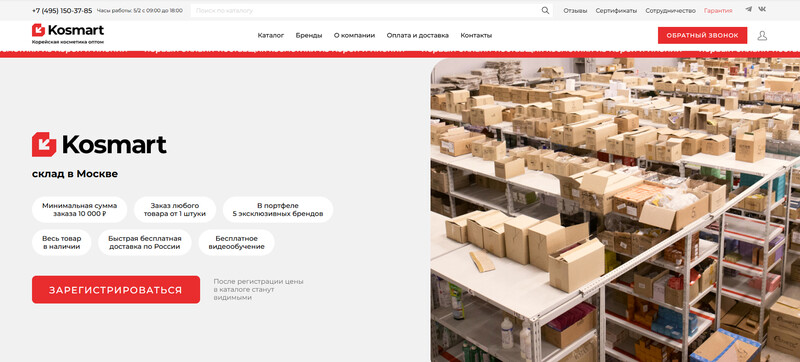
Task: Open the Контакты menu item
Action: [476, 35]
